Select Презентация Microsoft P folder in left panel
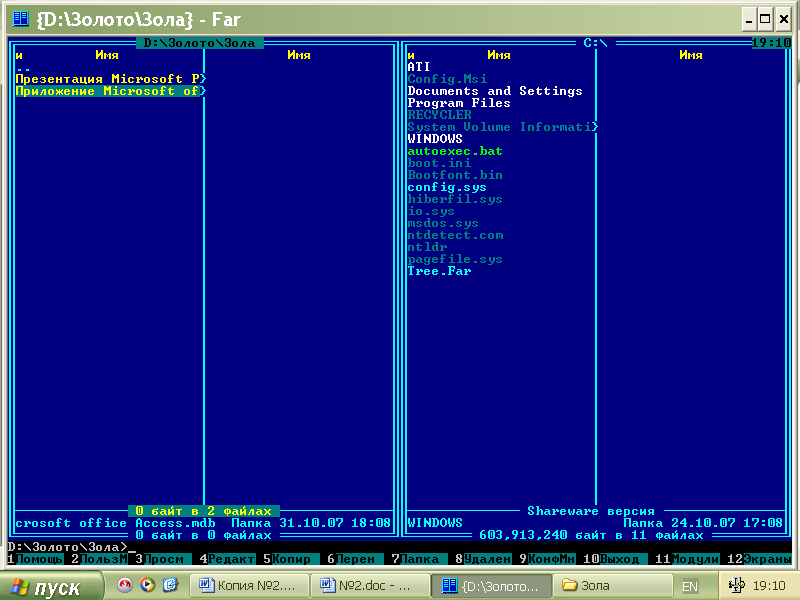800x600 pixels. (x=111, y=79)
